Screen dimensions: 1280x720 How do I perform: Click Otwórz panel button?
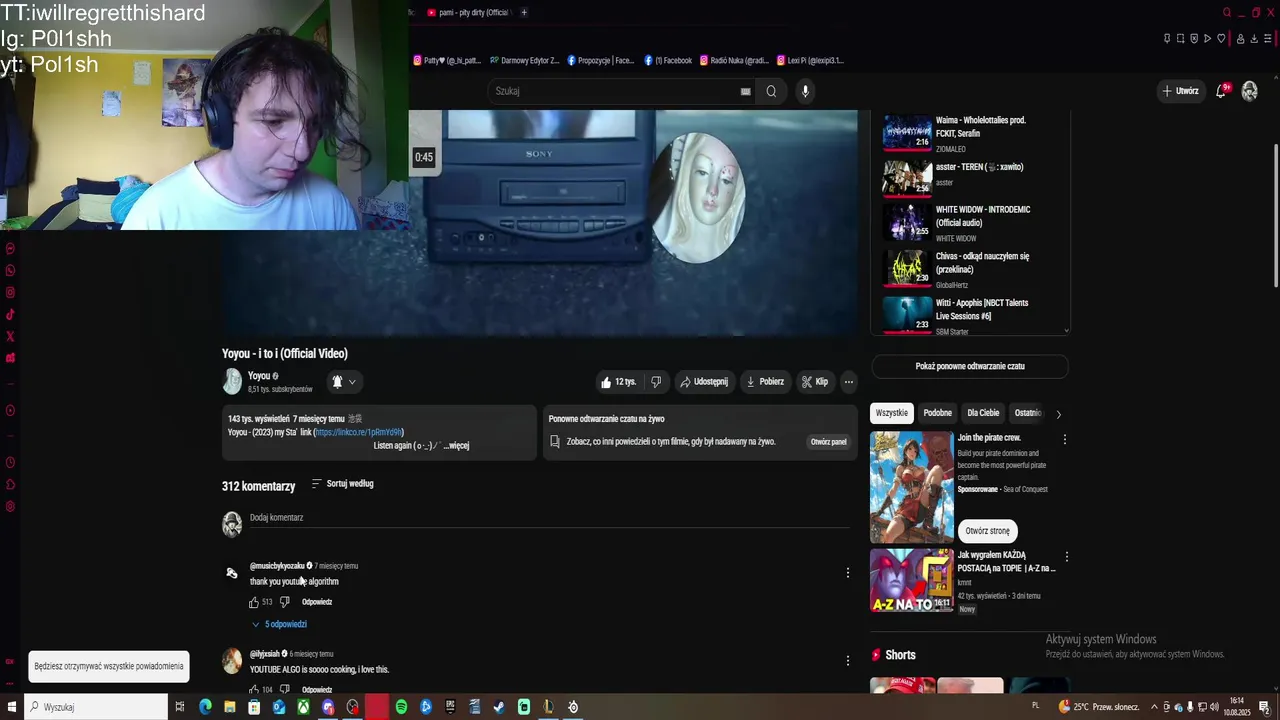(828, 442)
